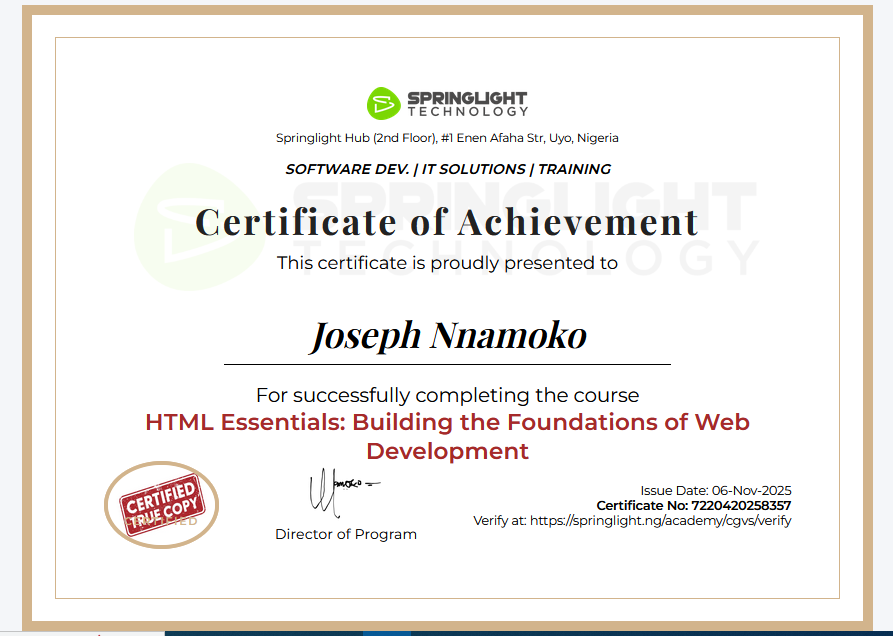Click the tan outer certificate border

18,300
